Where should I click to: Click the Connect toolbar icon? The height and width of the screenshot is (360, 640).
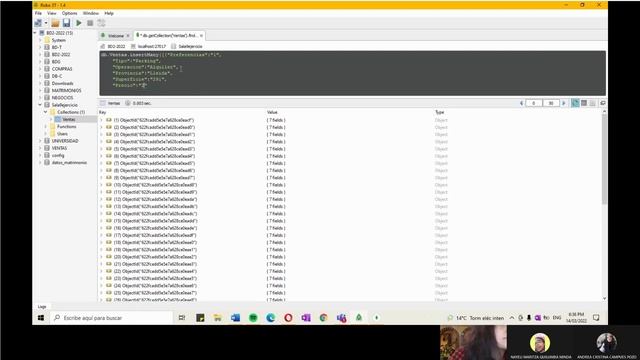coord(38,23)
